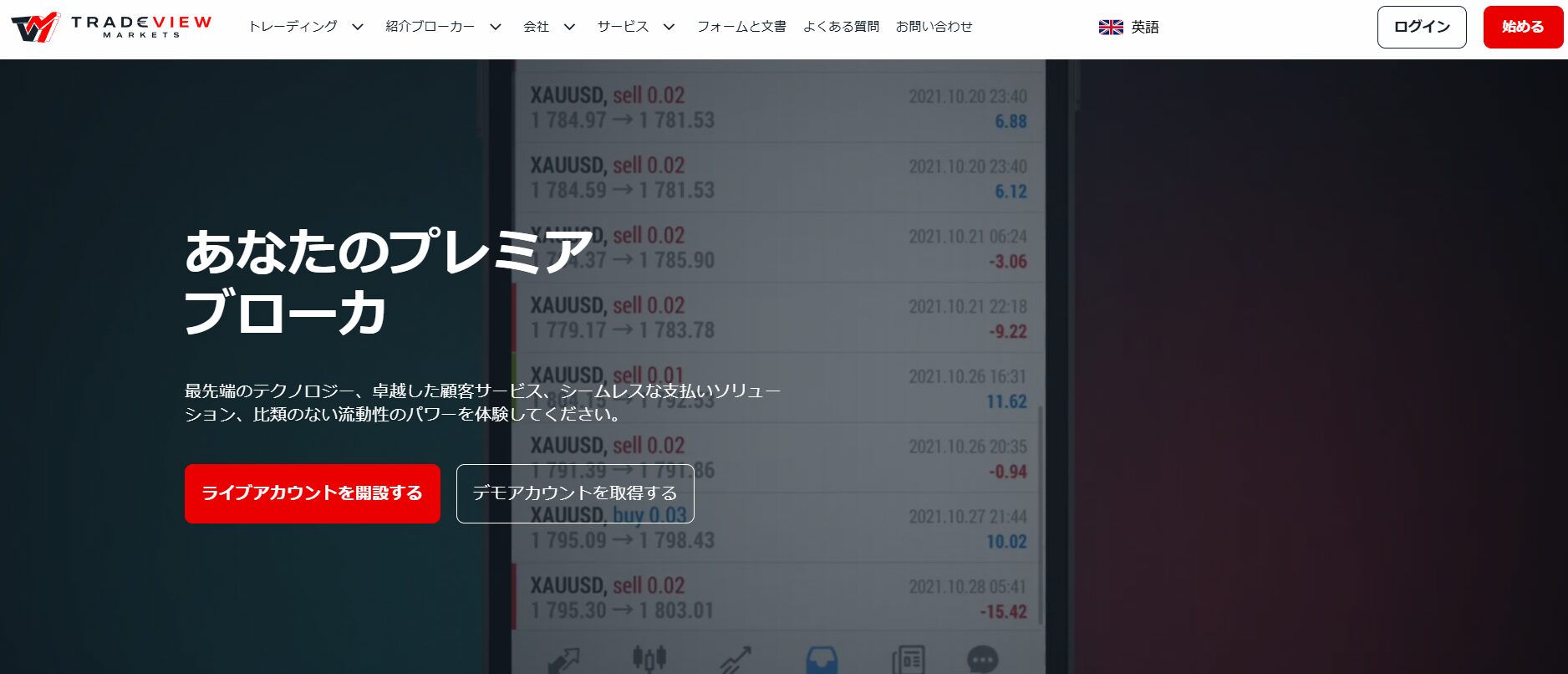Click the ログイン button
1568x674 pixels.
(1422, 27)
